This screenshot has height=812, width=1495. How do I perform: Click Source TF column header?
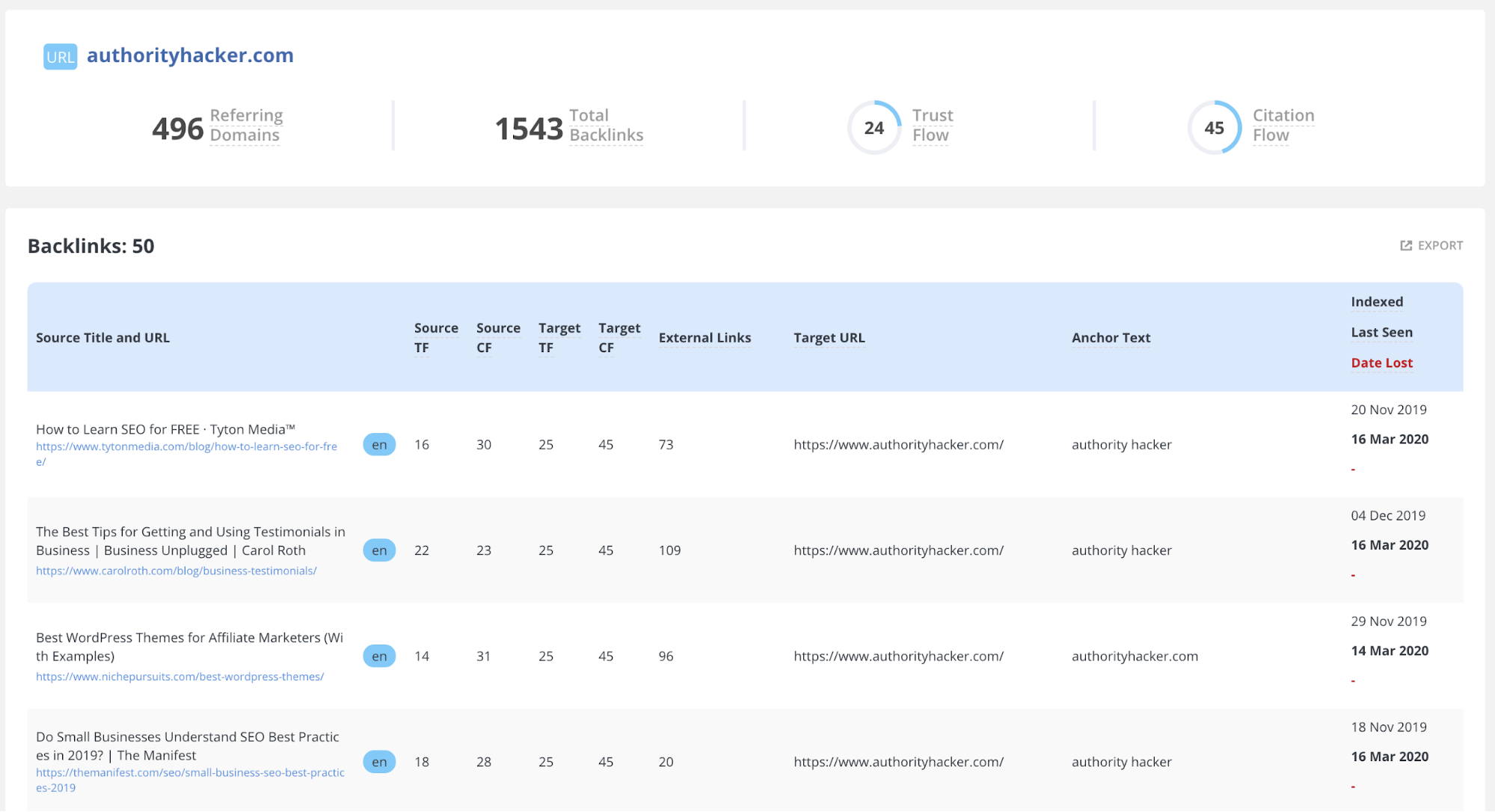pyautogui.click(x=436, y=338)
